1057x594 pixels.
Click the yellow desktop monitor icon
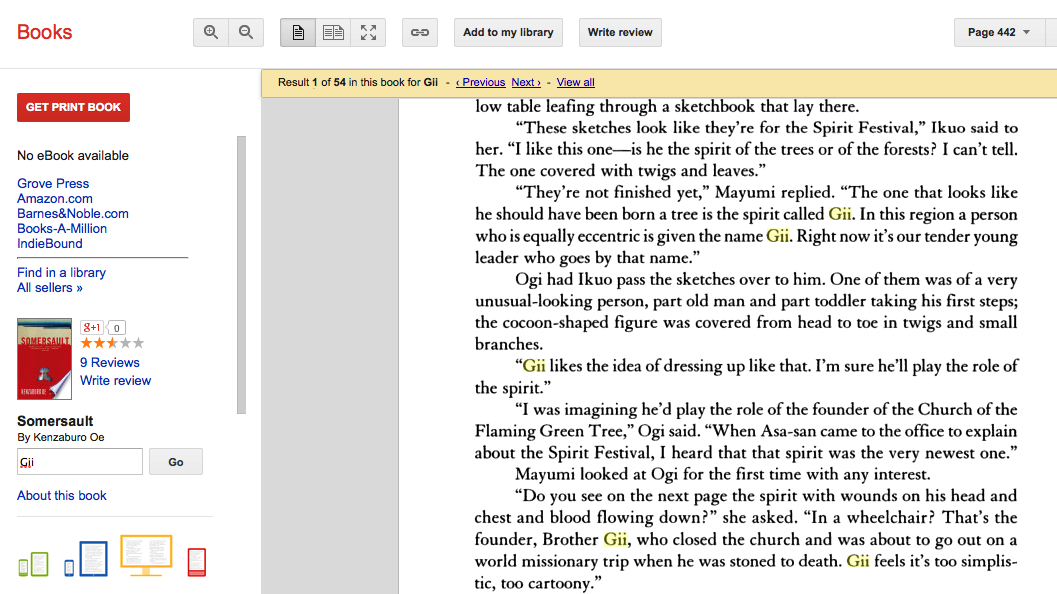click(x=146, y=556)
